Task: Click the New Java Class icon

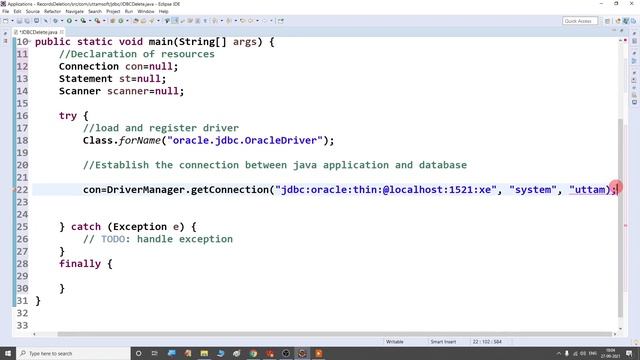Action: (121, 21)
